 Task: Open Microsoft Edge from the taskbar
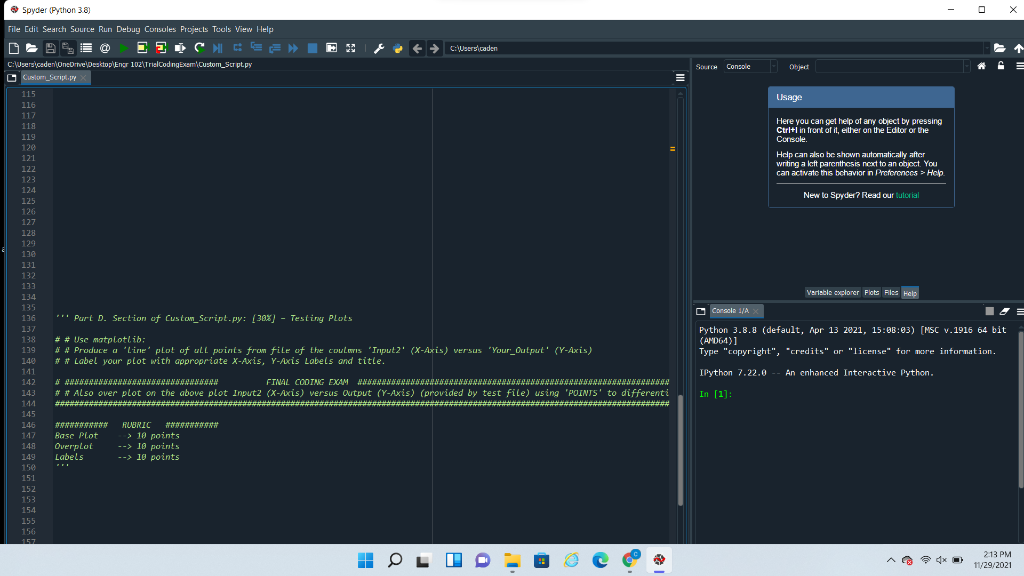pyautogui.click(x=600, y=560)
